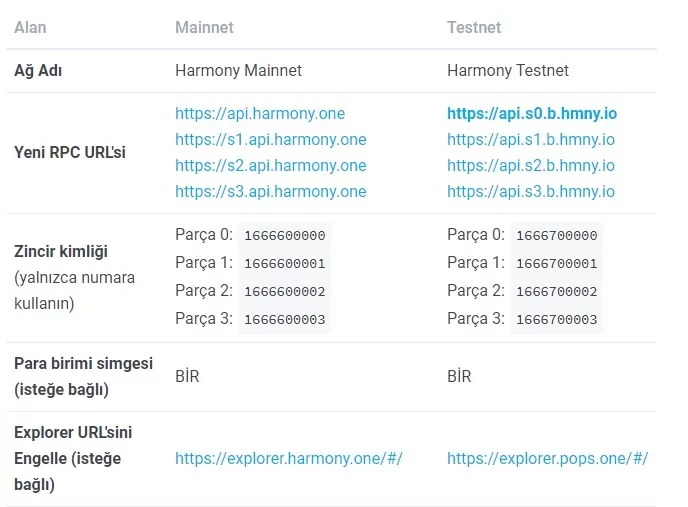Open the https://explorer.harmony.one/#/ explorer link
Viewport: 688px width, 507px height.
pos(288,459)
